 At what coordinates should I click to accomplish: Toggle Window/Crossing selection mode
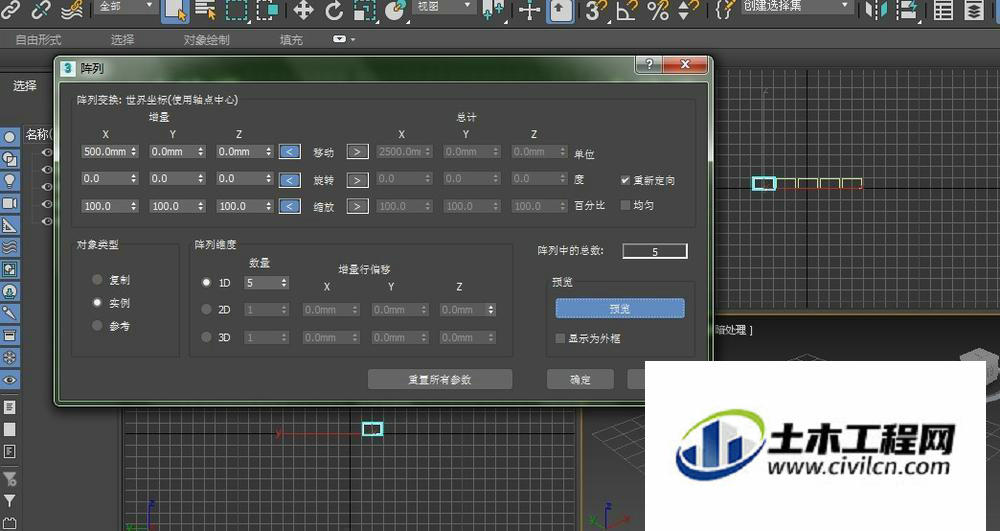pos(268,10)
